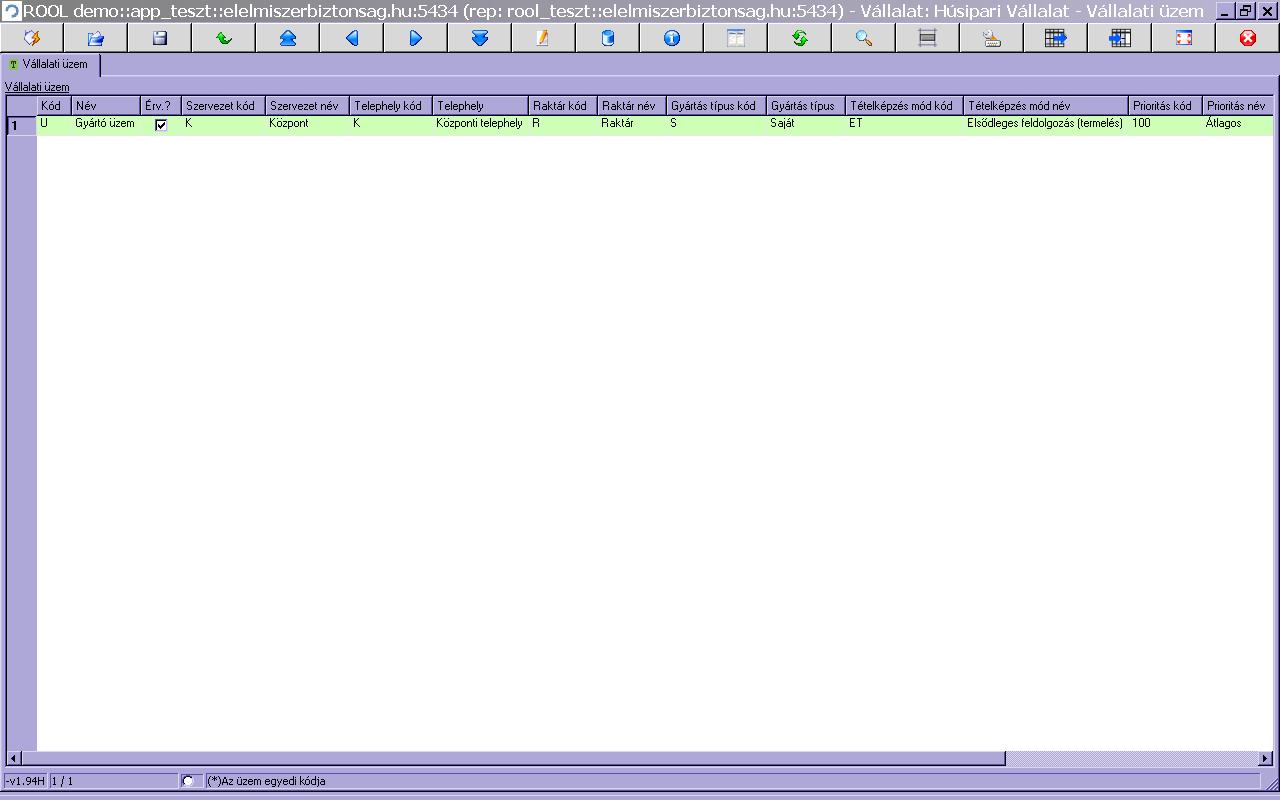Select the radio button in status bar
Viewport: 1280px width, 800px height.
pos(187,780)
